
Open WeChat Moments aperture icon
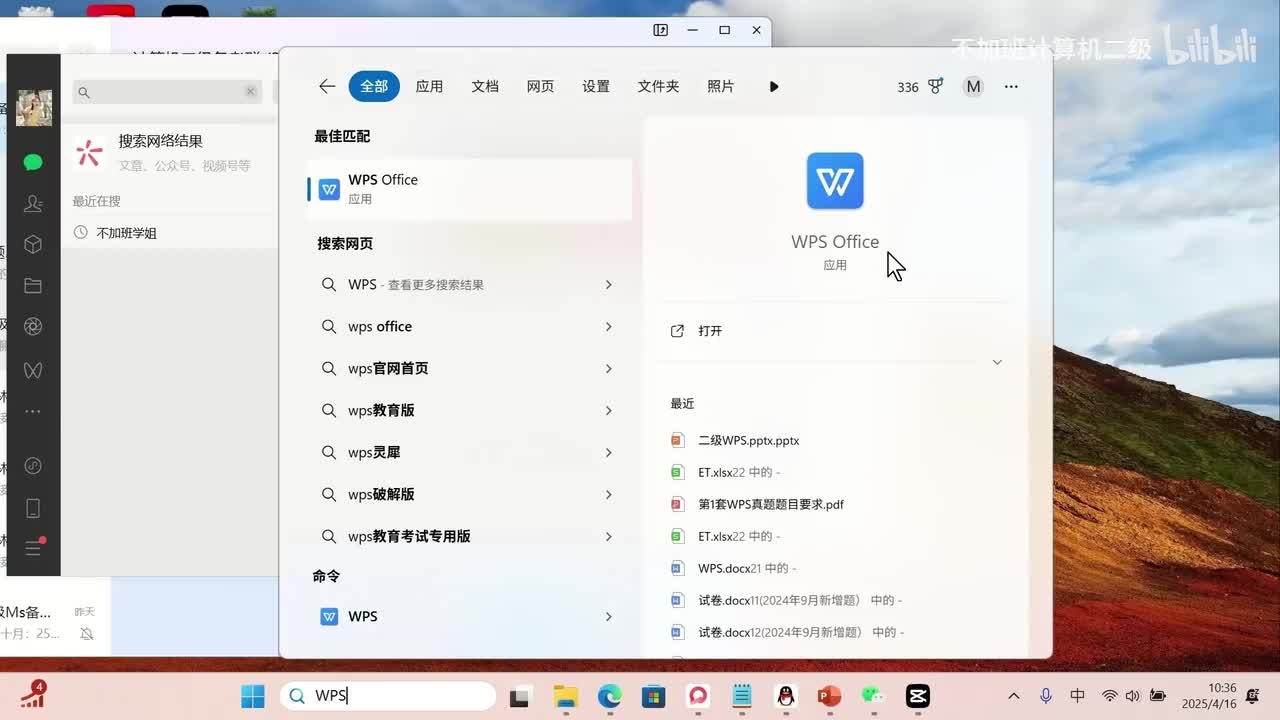click(33, 327)
